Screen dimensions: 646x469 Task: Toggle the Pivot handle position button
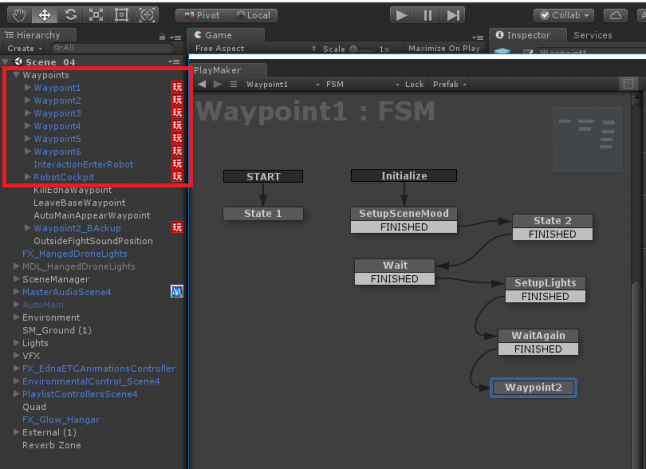[203, 15]
